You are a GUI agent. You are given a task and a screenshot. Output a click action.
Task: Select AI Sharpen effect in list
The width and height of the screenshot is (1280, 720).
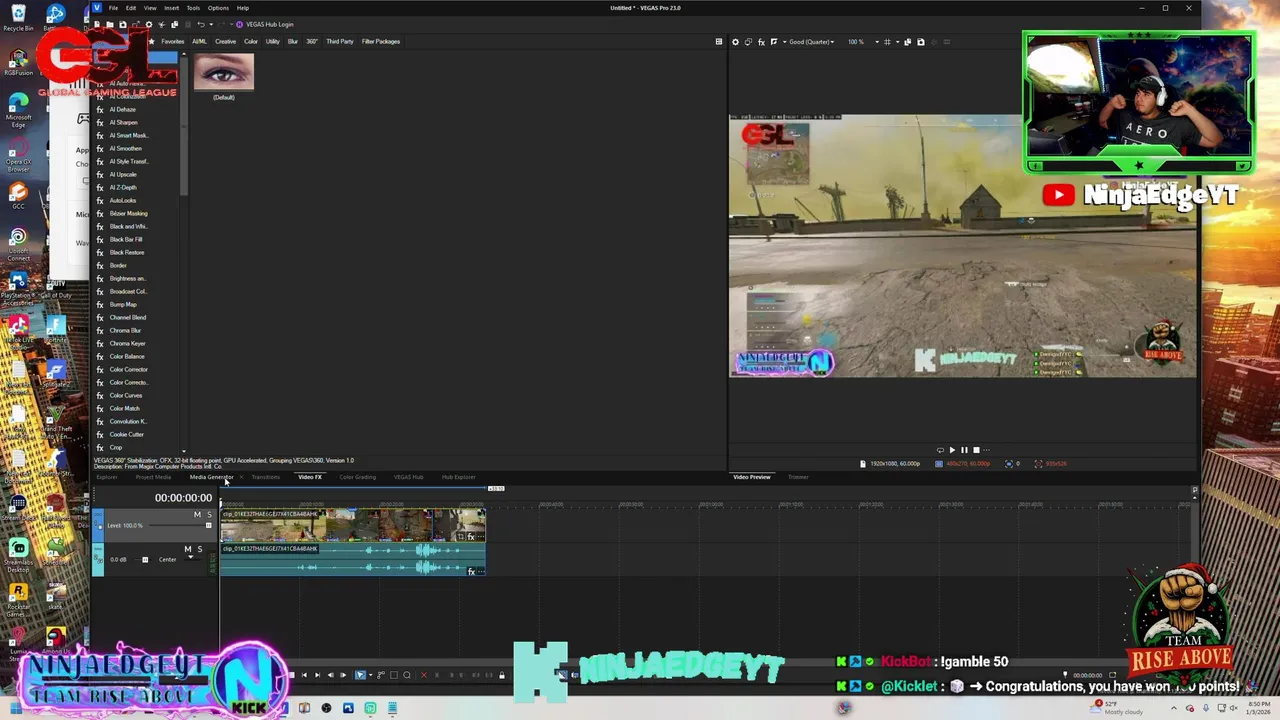coord(123,123)
